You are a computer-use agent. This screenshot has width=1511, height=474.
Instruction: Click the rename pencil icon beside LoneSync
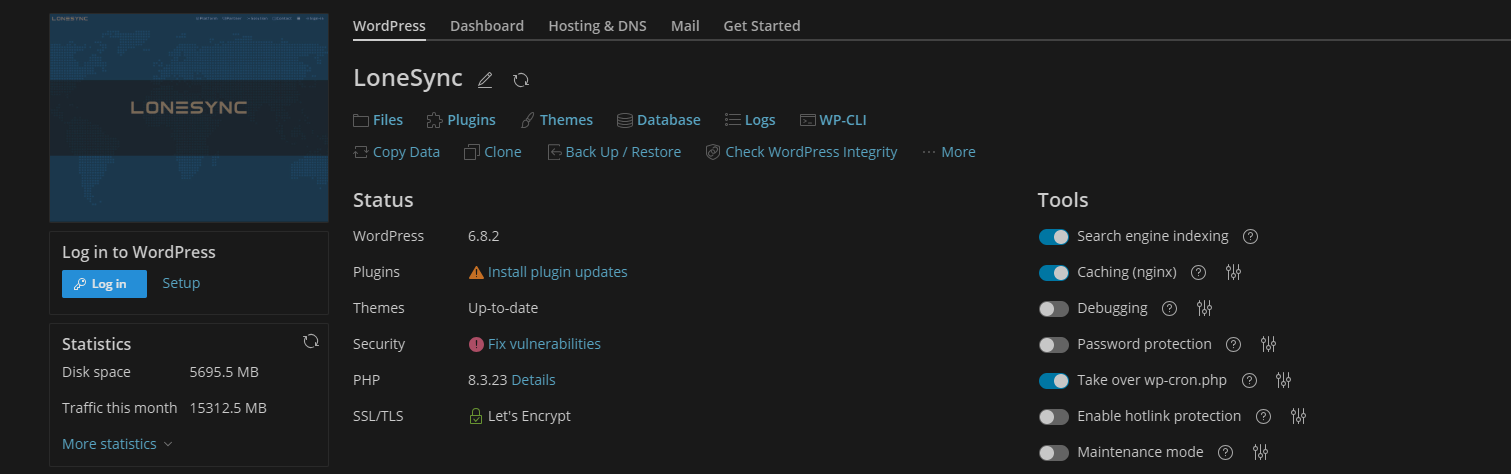pyautogui.click(x=486, y=80)
